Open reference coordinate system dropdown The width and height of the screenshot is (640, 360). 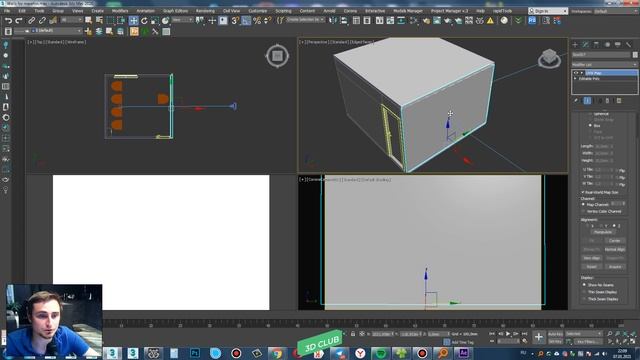[x=182, y=20]
